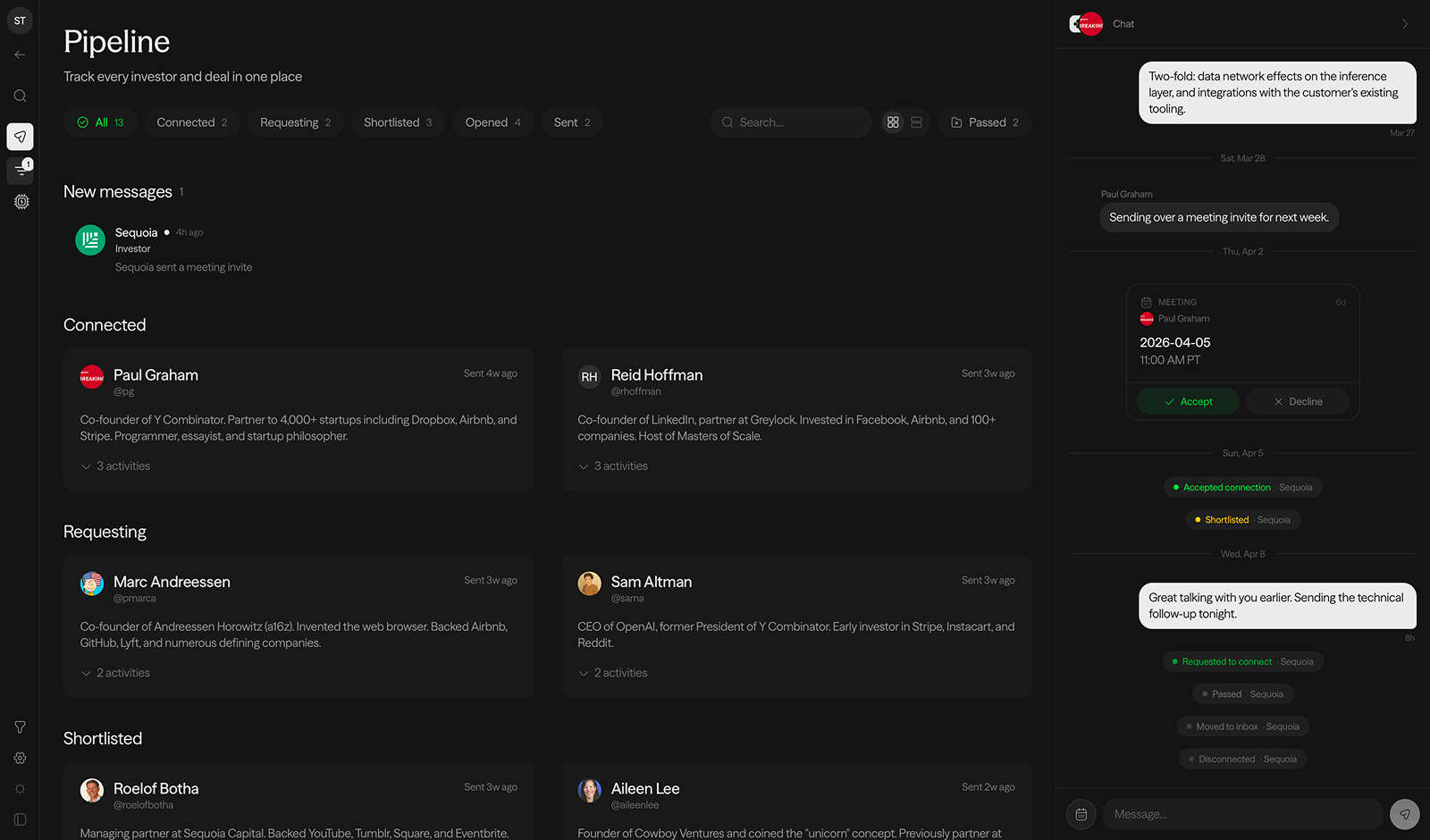
Task: Filter pipeline by Connected
Action: point(192,122)
